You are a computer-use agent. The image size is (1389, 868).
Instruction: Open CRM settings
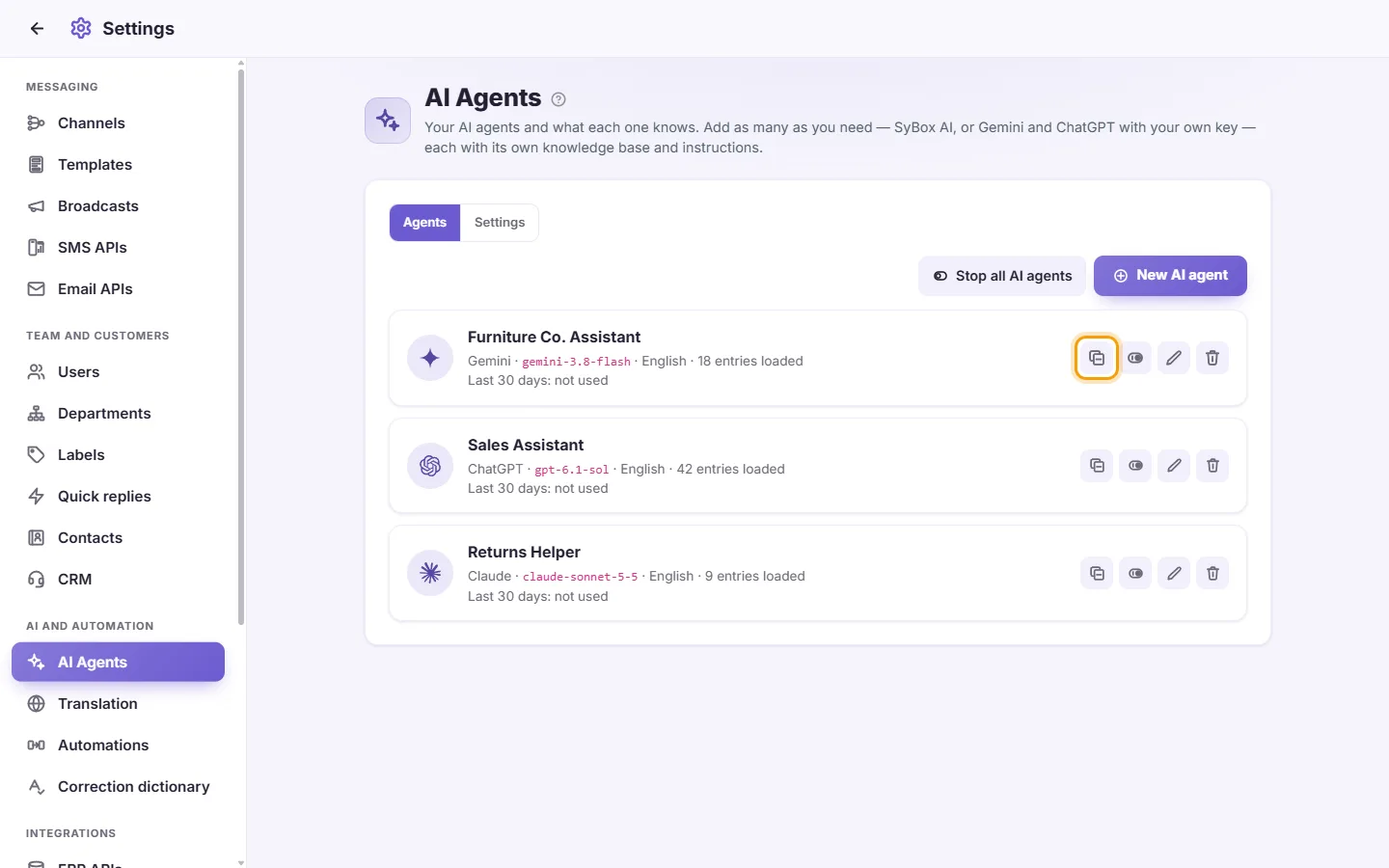click(118, 580)
